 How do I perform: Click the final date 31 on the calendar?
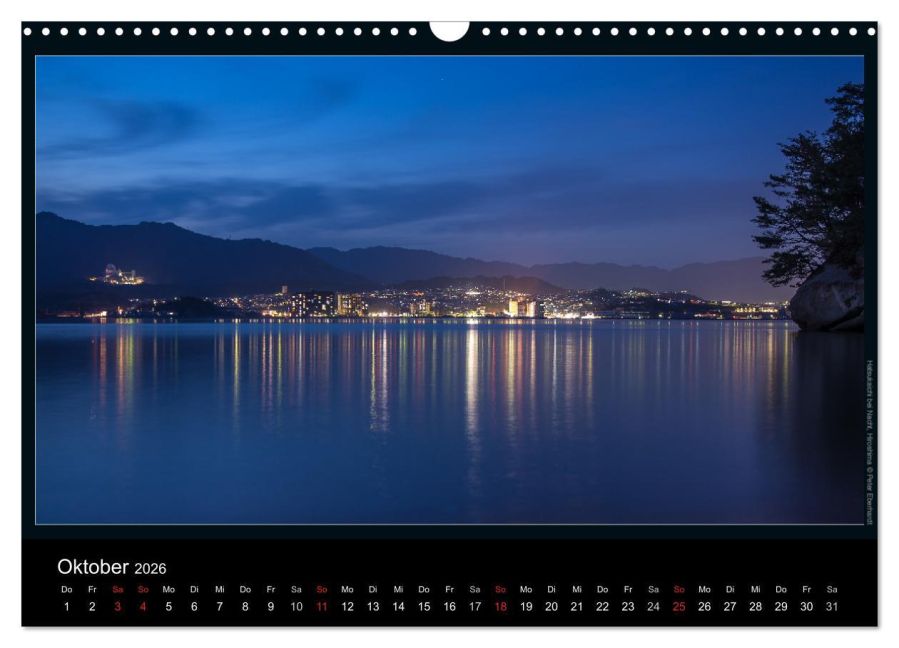coord(830,604)
